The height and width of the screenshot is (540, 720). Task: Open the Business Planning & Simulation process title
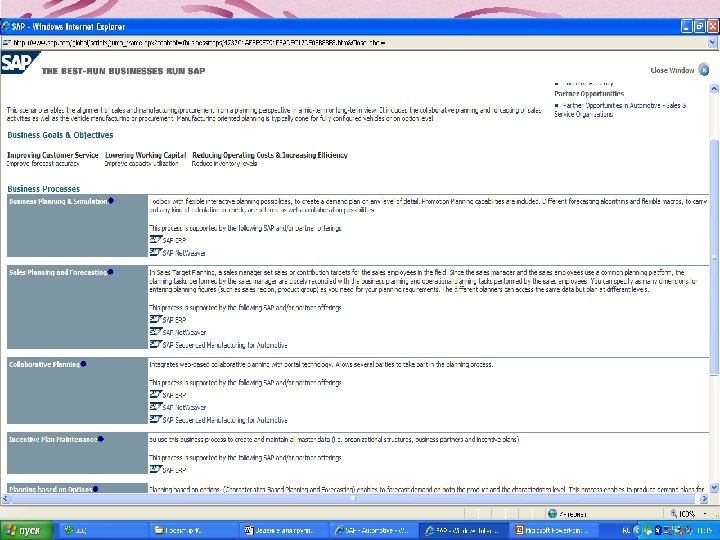[x=58, y=201]
